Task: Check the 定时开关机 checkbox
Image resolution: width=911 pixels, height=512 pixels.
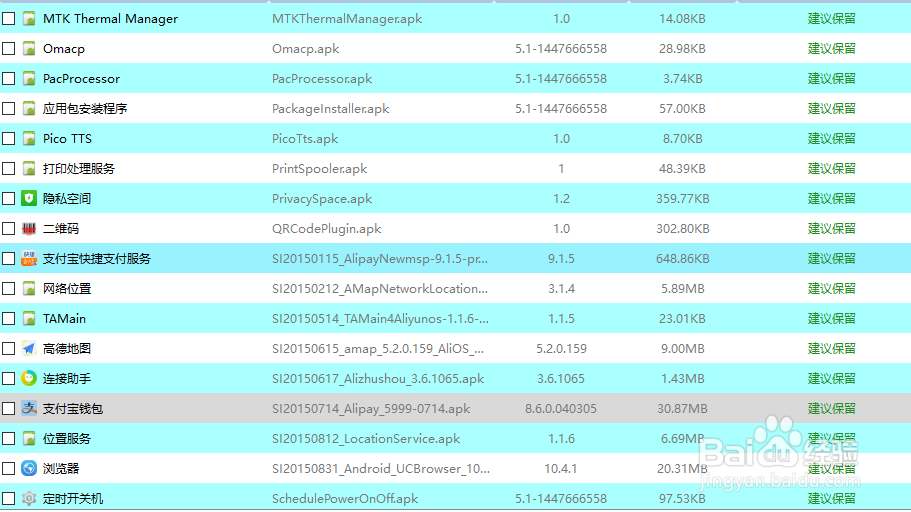Action: (x=9, y=499)
